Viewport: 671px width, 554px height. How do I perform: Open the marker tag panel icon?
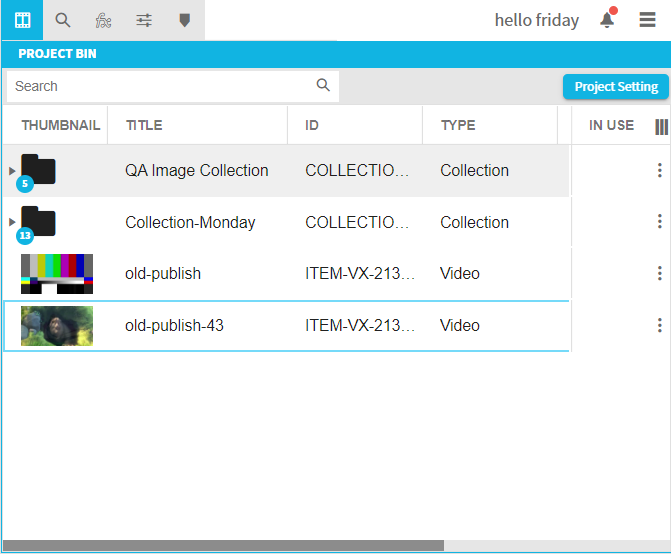(x=184, y=20)
